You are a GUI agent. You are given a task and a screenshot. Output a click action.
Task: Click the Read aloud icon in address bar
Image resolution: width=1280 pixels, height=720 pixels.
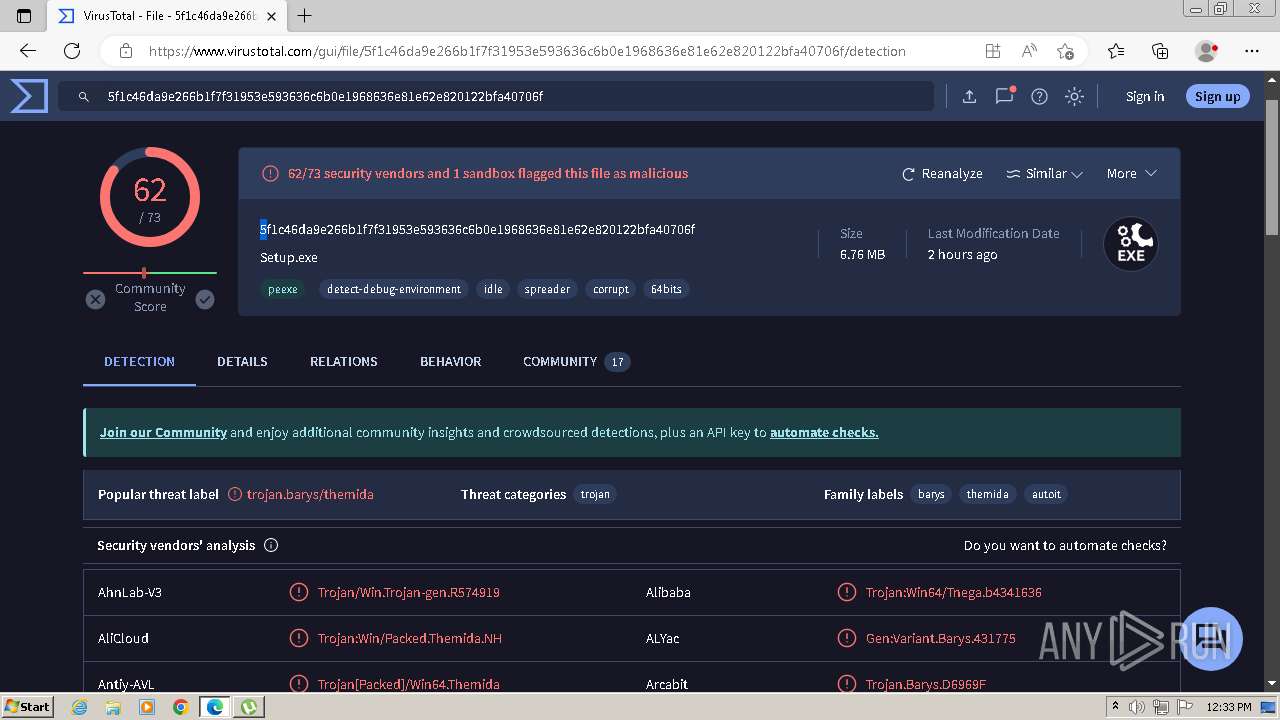tap(1029, 51)
